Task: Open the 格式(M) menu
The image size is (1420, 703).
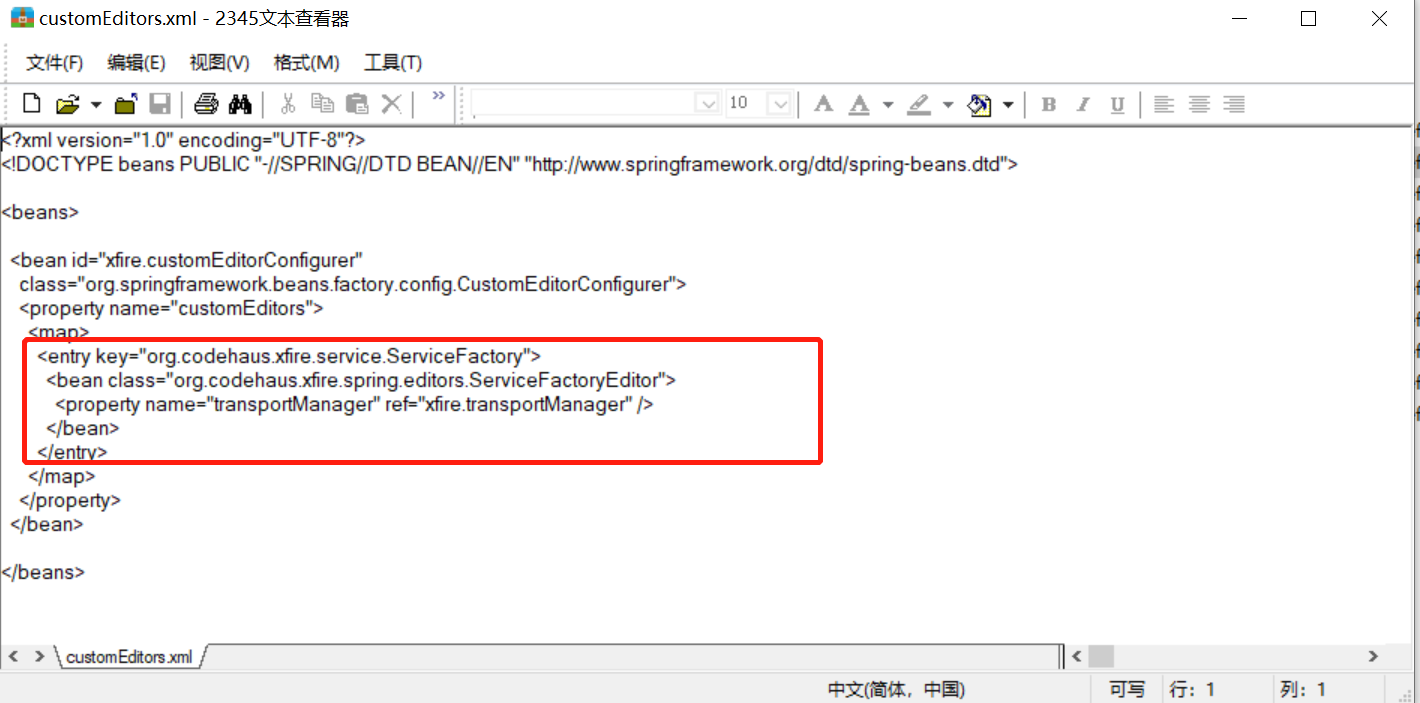Action: pyautogui.click(x=306, y=63)
